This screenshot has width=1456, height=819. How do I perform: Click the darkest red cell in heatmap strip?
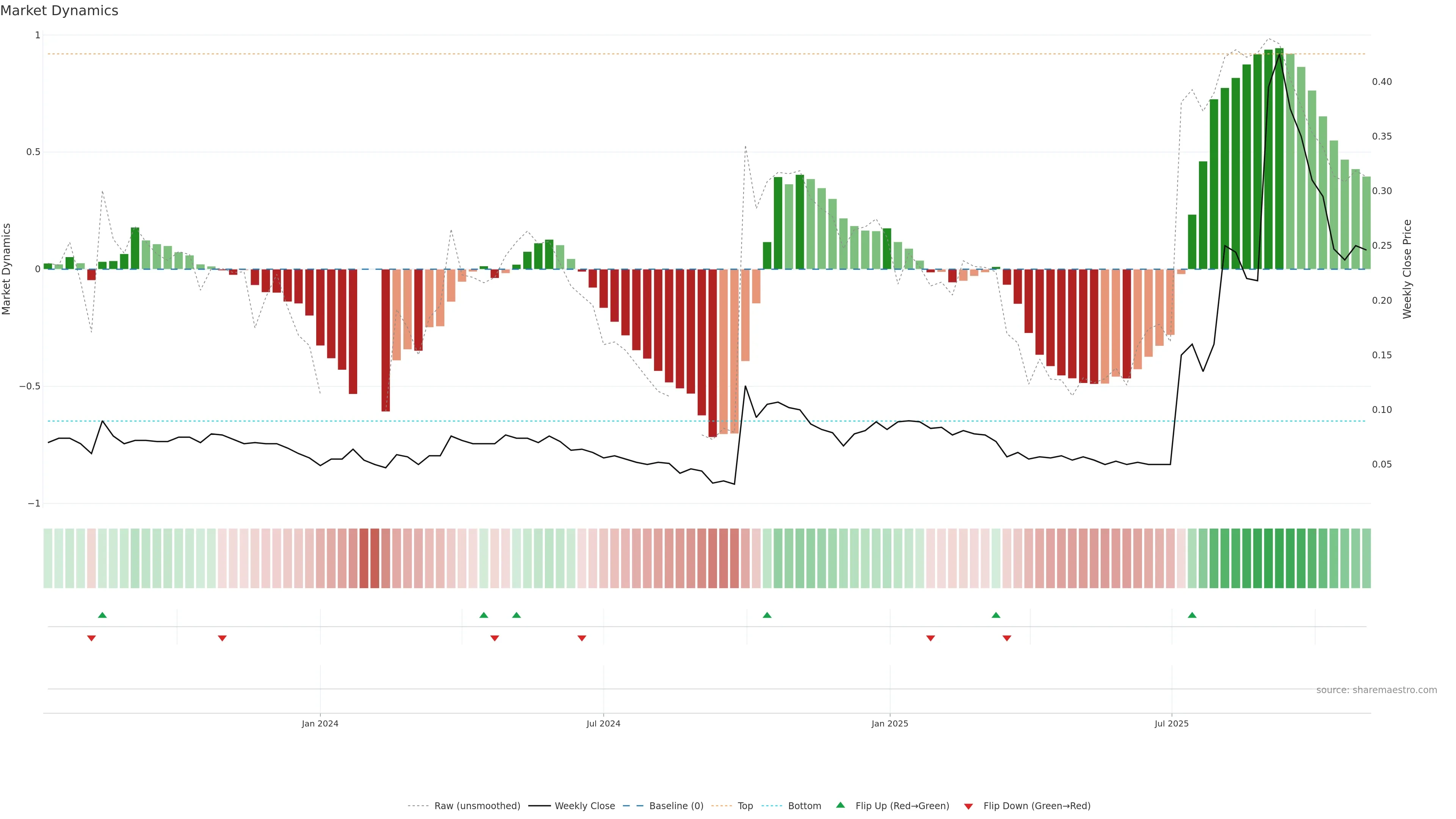(374, 558)
